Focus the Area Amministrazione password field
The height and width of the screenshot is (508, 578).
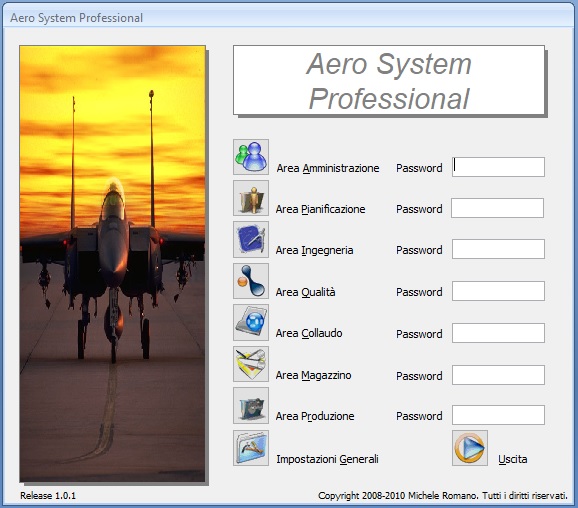(x=498, y=167)
